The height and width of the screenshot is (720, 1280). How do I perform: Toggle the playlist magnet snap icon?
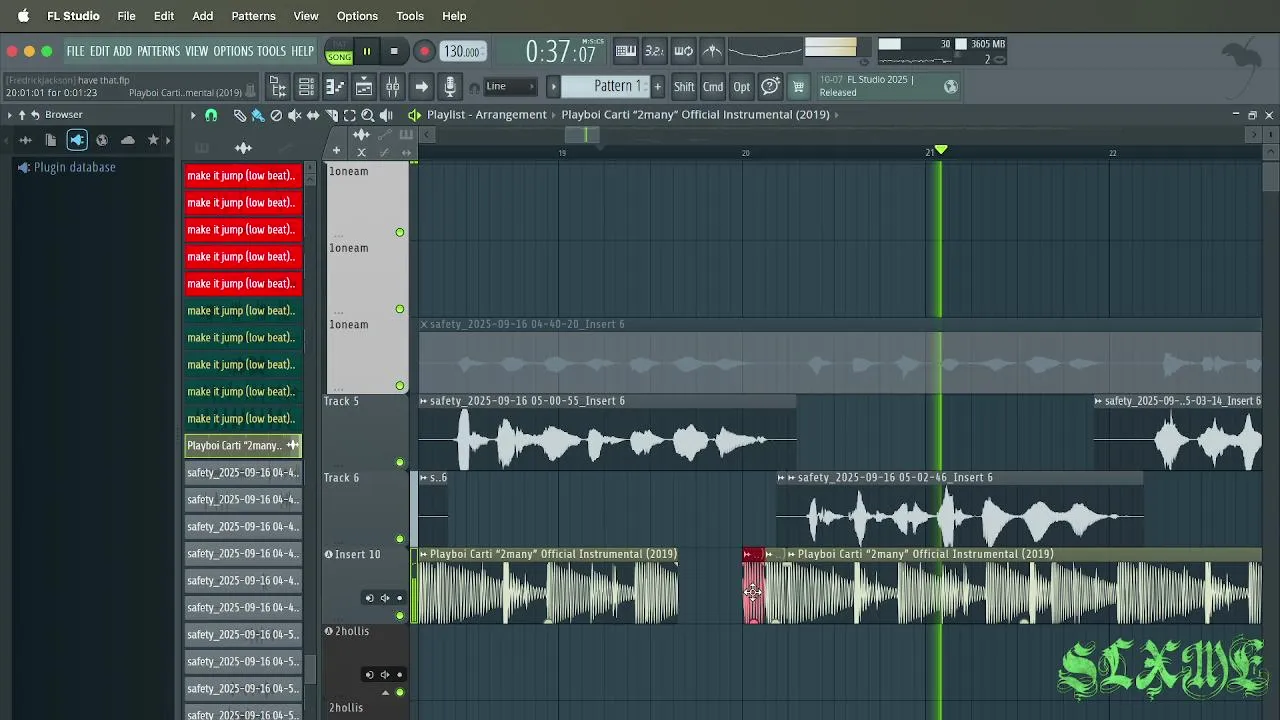tap(211, 115)
